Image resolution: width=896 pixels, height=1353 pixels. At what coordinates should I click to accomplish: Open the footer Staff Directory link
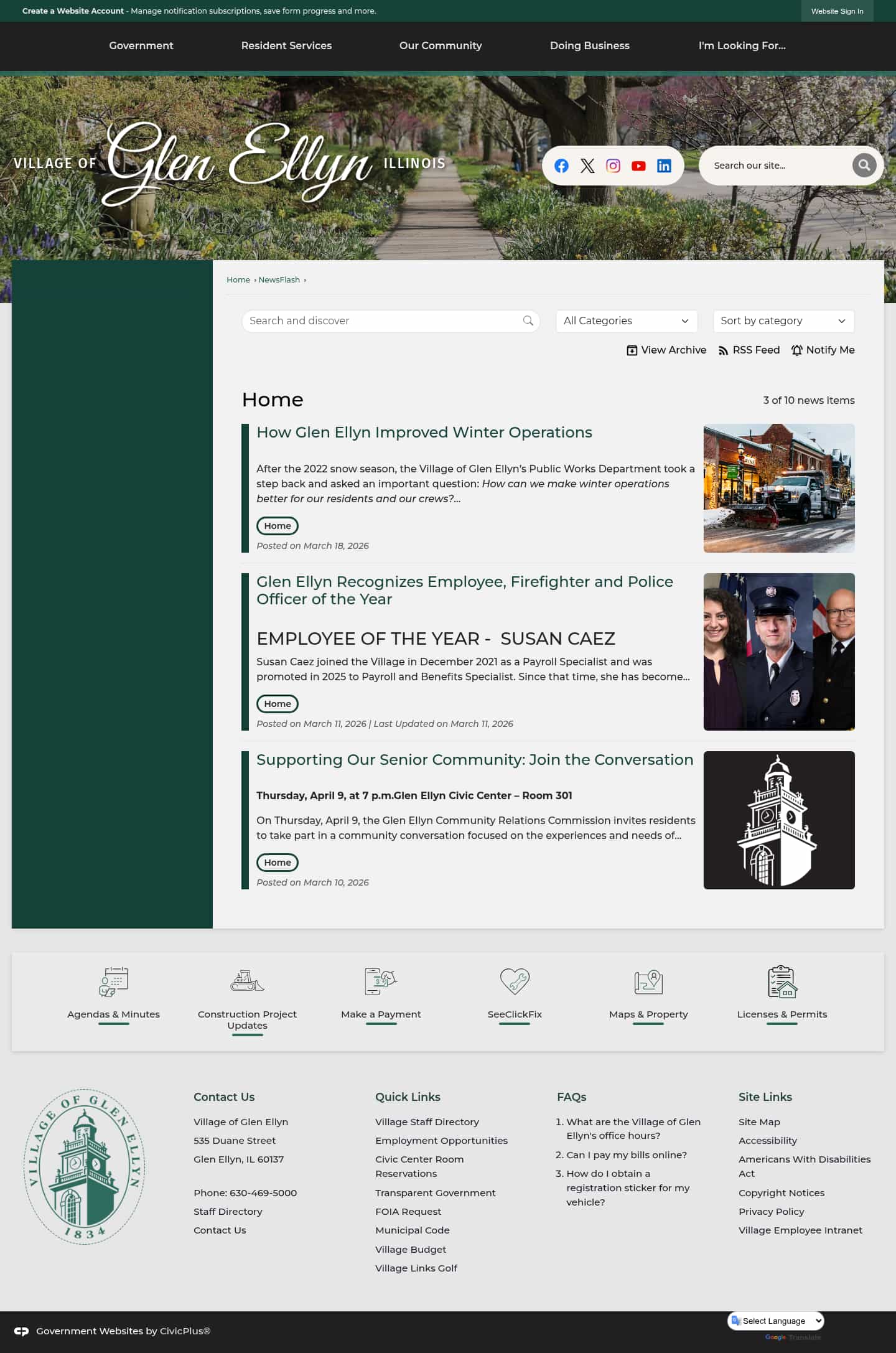[228, 1212]
